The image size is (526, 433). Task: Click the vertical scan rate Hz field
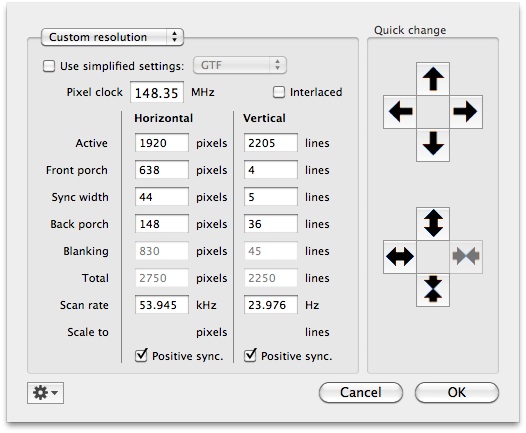point(271,305)
